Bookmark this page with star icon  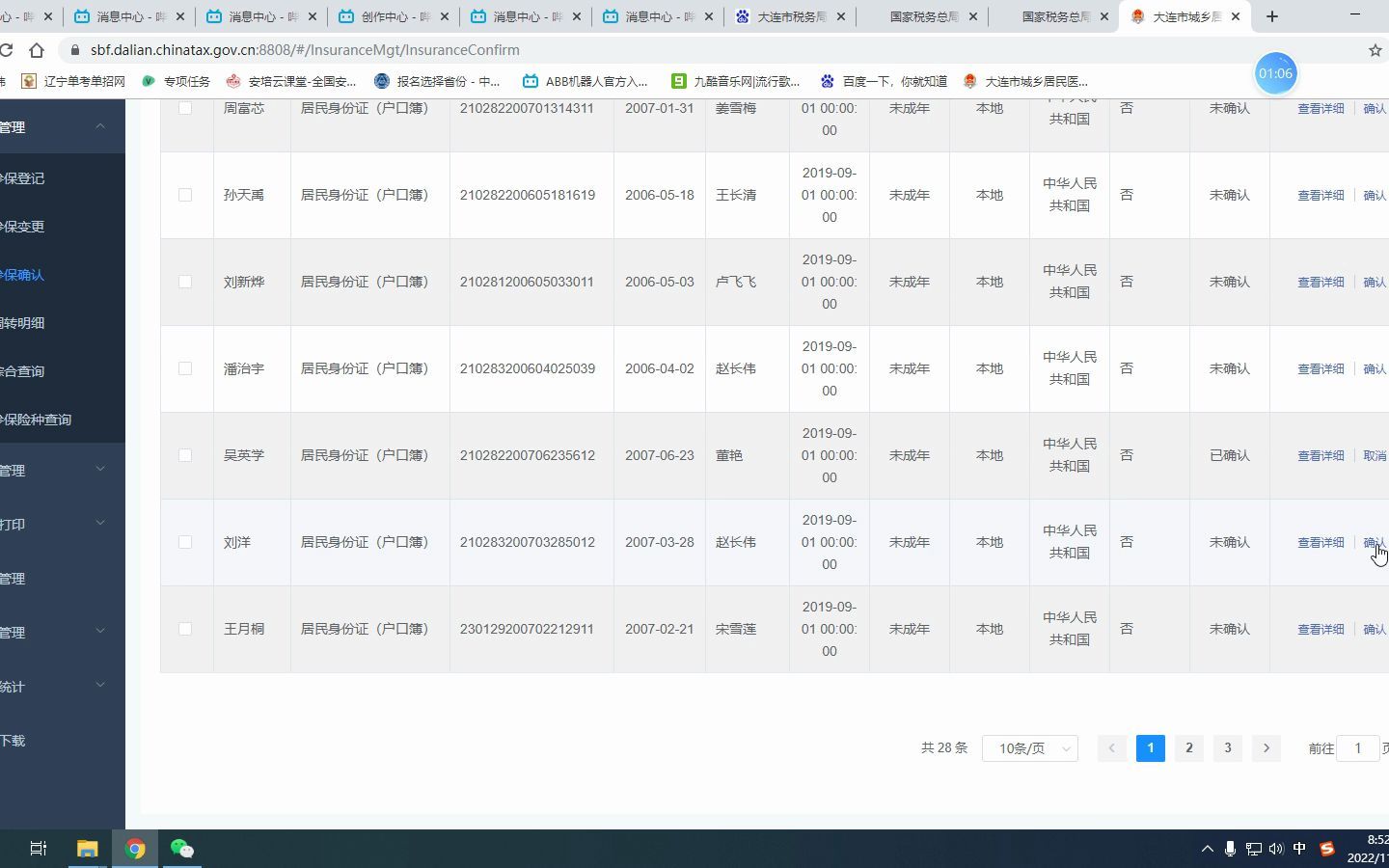tap(1375, 50)
